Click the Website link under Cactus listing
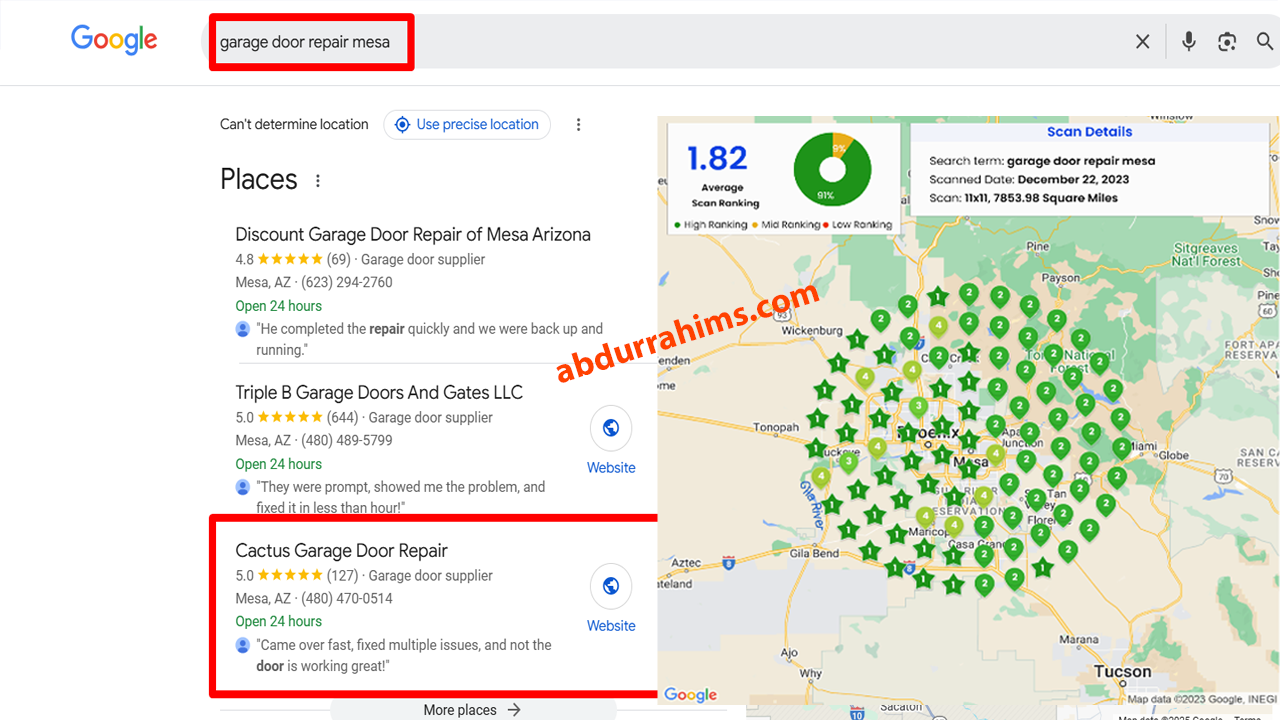The image size is (1280, 720). (610, 626)
